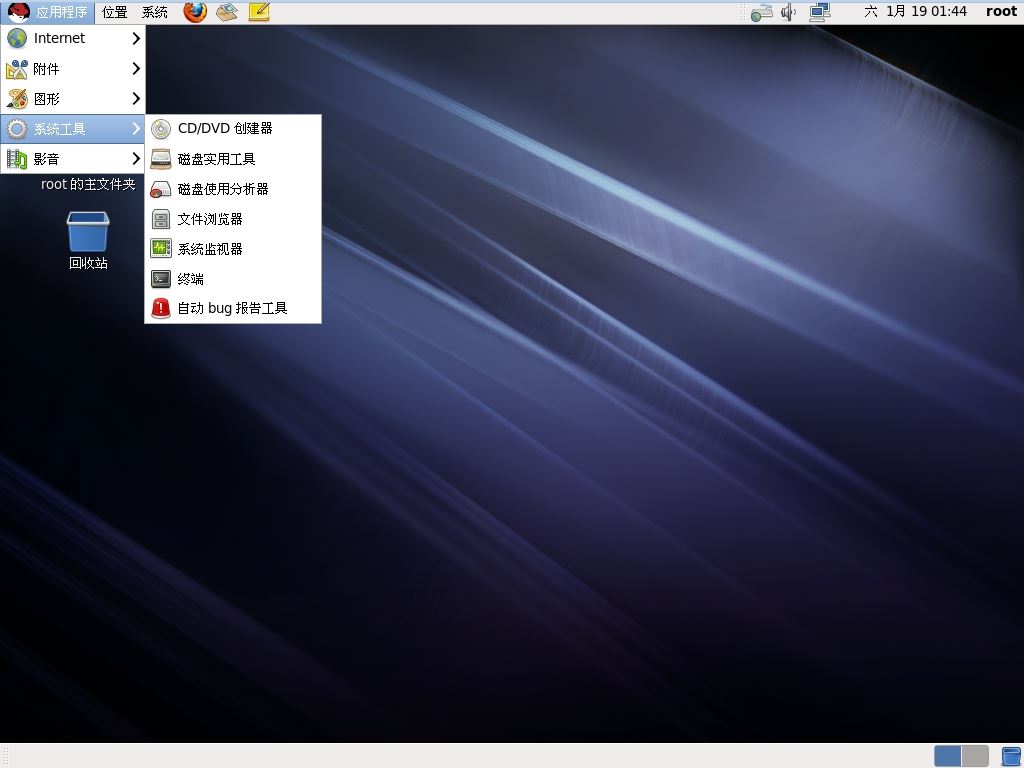Expand the 影音 submenu arrow
Screen dimensions: 1024x768
[x=136, y=159]
